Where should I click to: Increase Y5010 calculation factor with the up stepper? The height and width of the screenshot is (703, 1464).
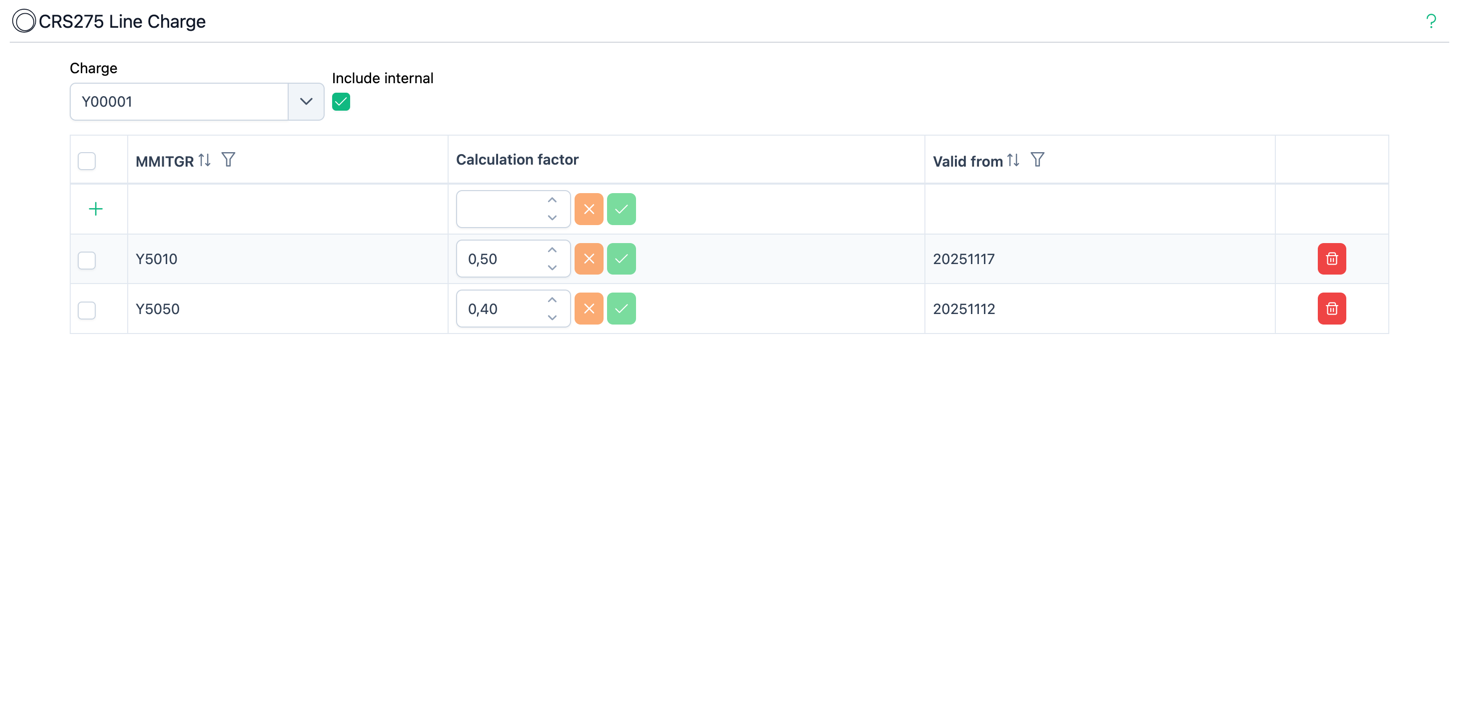tap(552, 251)
